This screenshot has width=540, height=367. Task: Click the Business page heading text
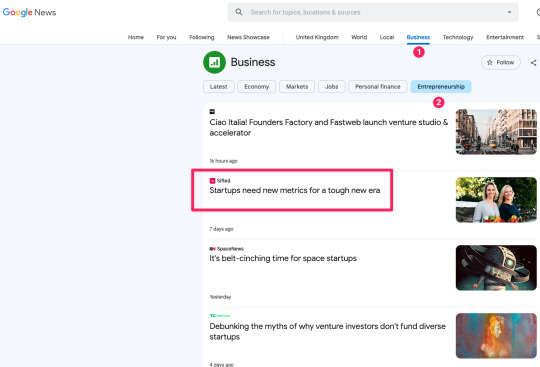click(x=253, y=62)
